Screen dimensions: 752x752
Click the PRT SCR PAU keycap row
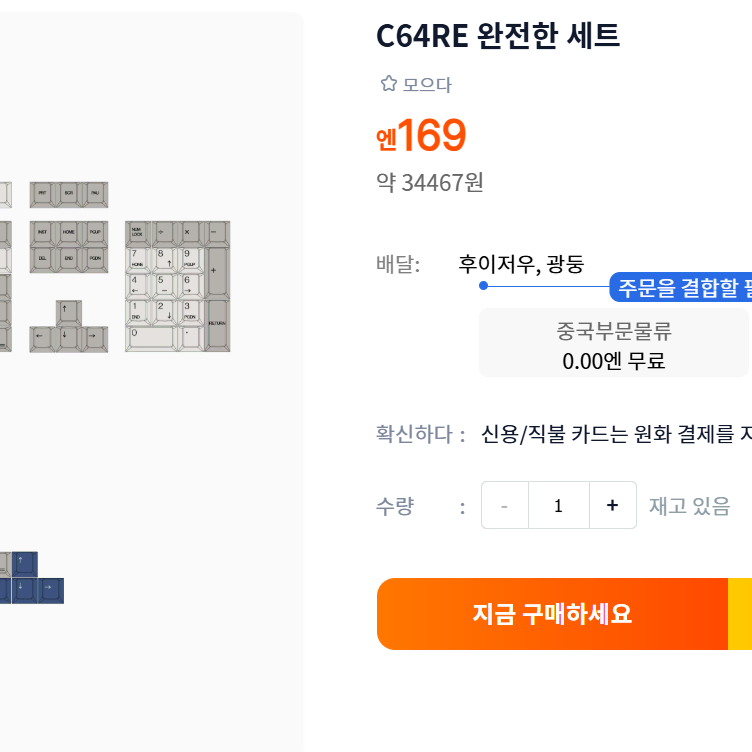coord(69,195)
